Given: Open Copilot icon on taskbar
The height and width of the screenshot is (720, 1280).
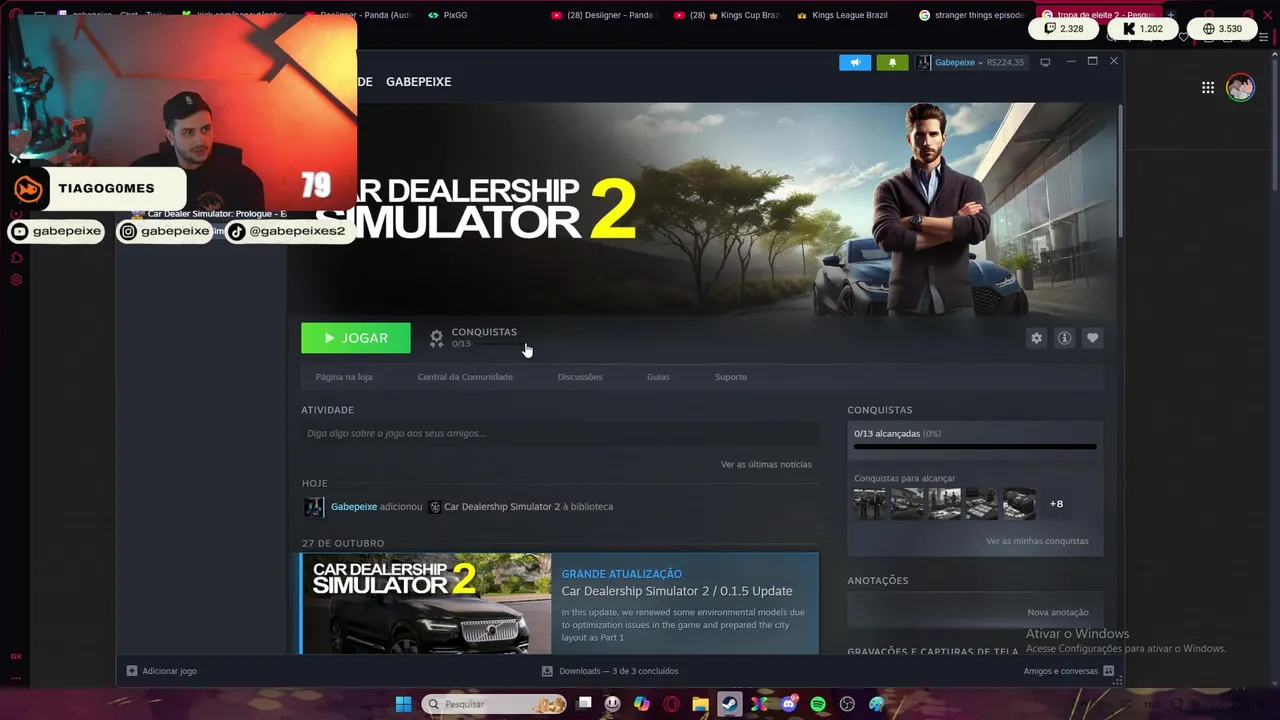Looking at the screenshot, I should point(642,704).
